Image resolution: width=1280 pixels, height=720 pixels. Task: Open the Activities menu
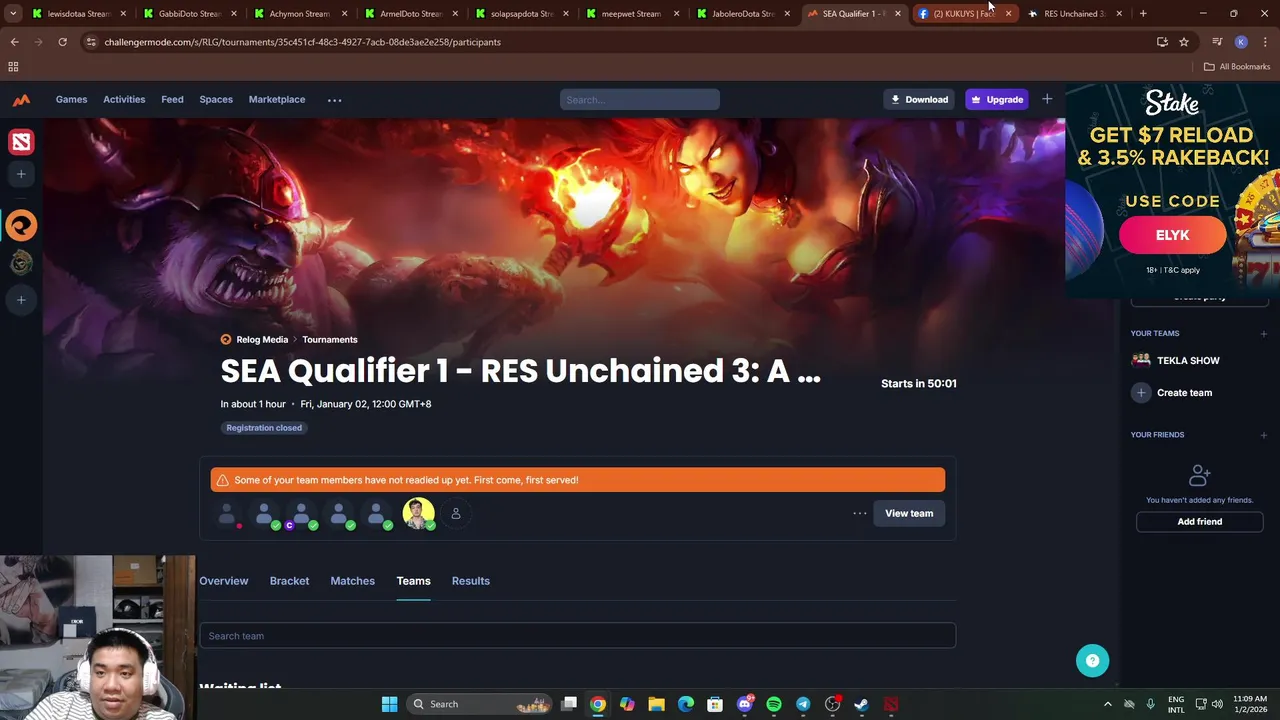(124, 99)
